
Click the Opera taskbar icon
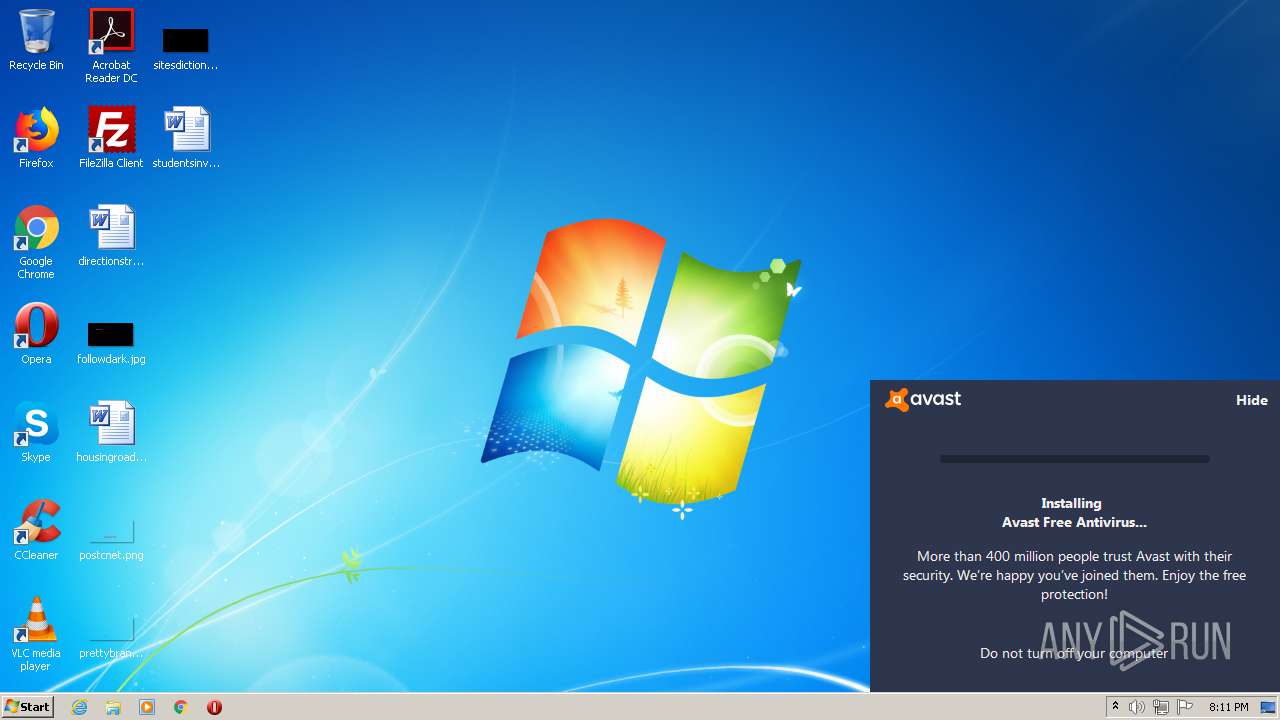214,707
